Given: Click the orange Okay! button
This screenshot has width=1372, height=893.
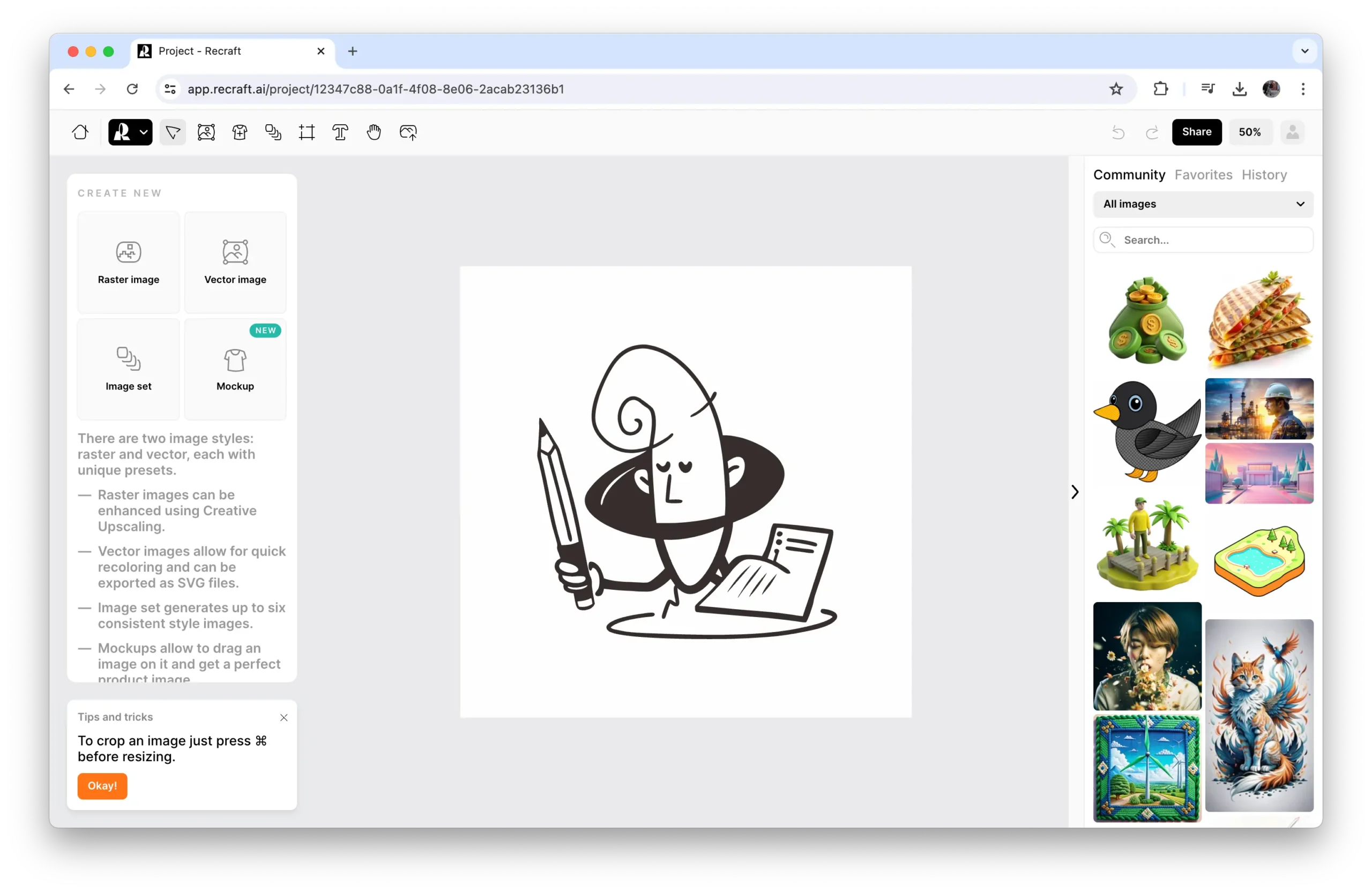Looking at the screenshot, I should pos(102,786).
